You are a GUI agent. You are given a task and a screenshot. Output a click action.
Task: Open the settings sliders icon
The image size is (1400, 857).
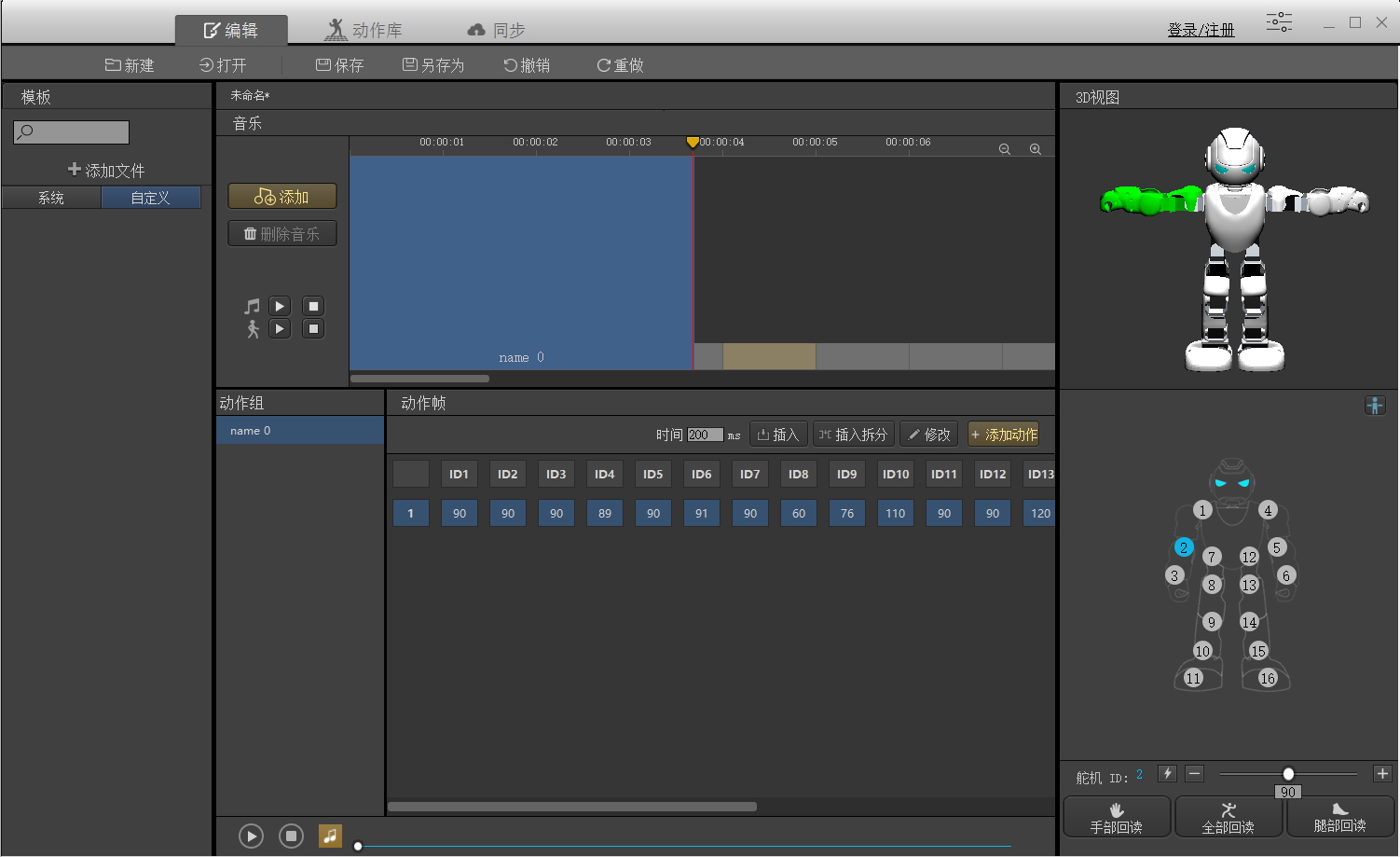1279,21
